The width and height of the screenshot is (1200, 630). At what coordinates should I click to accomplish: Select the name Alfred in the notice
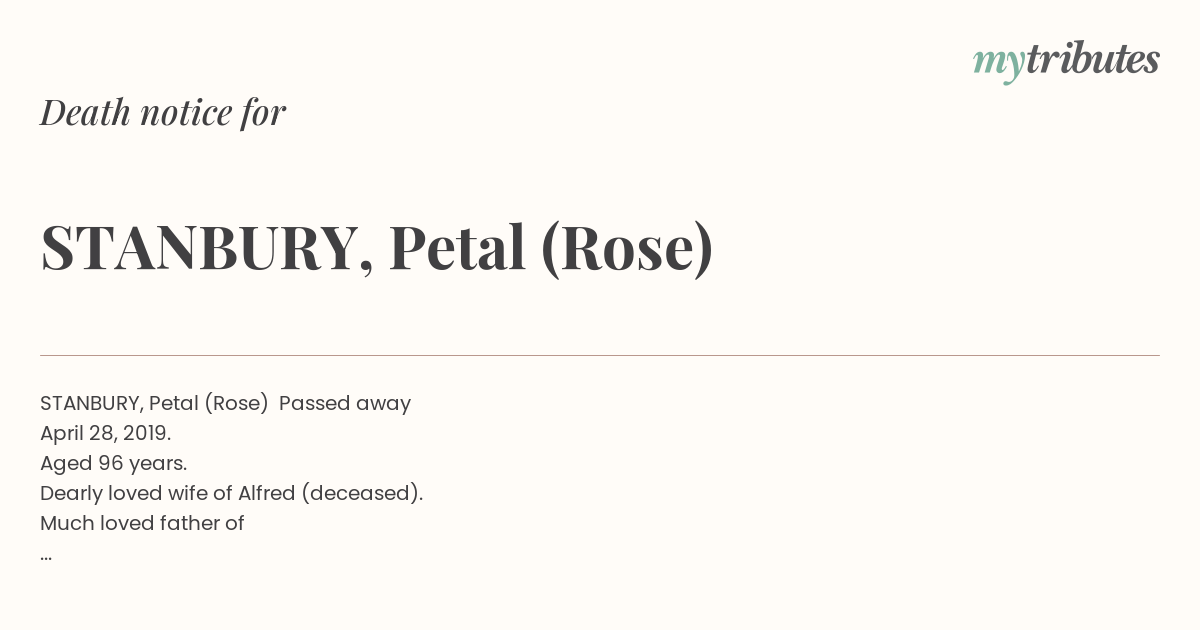pos(266,493)
